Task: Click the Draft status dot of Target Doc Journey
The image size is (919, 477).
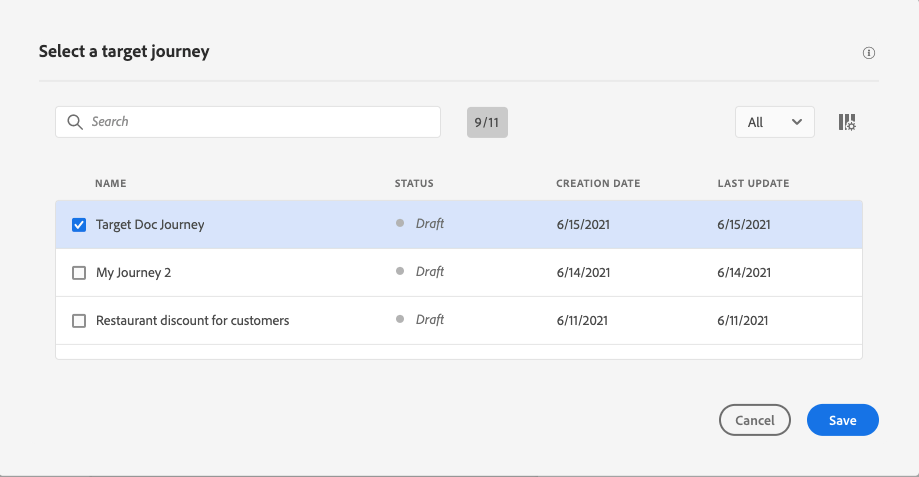Action: click(400, 224)
